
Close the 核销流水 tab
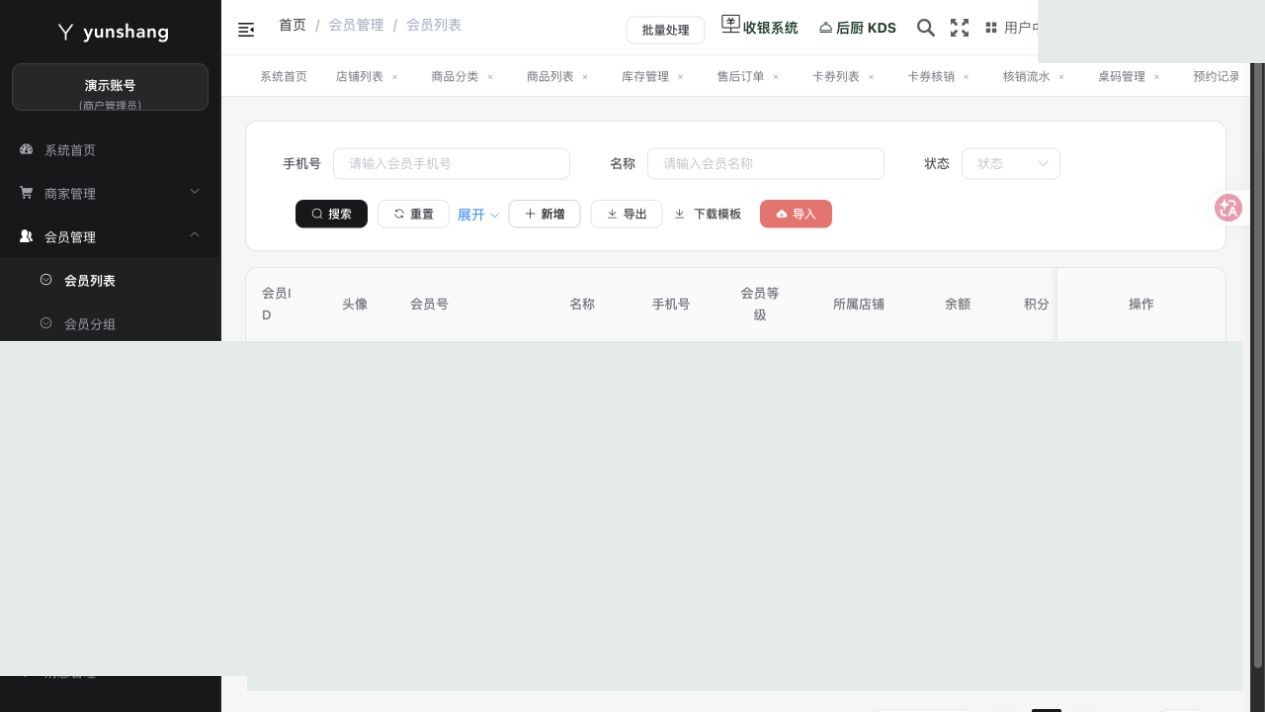coord(1061,77)
